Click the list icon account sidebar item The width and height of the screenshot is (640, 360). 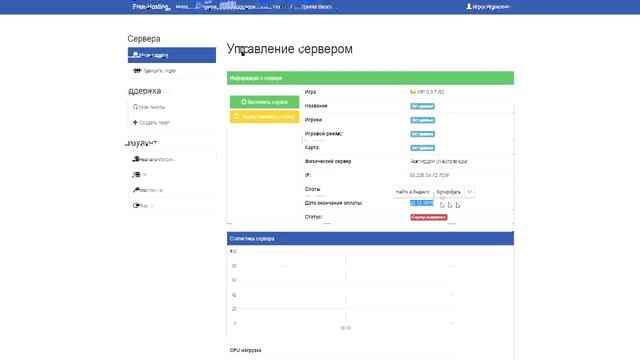172,175
